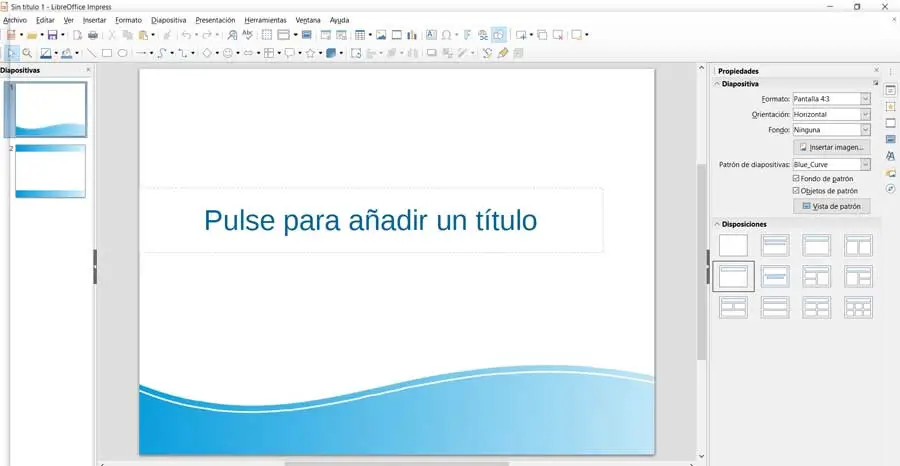Open the Diapositiva menu
This screenshot has height=466, width=900.
169,20
